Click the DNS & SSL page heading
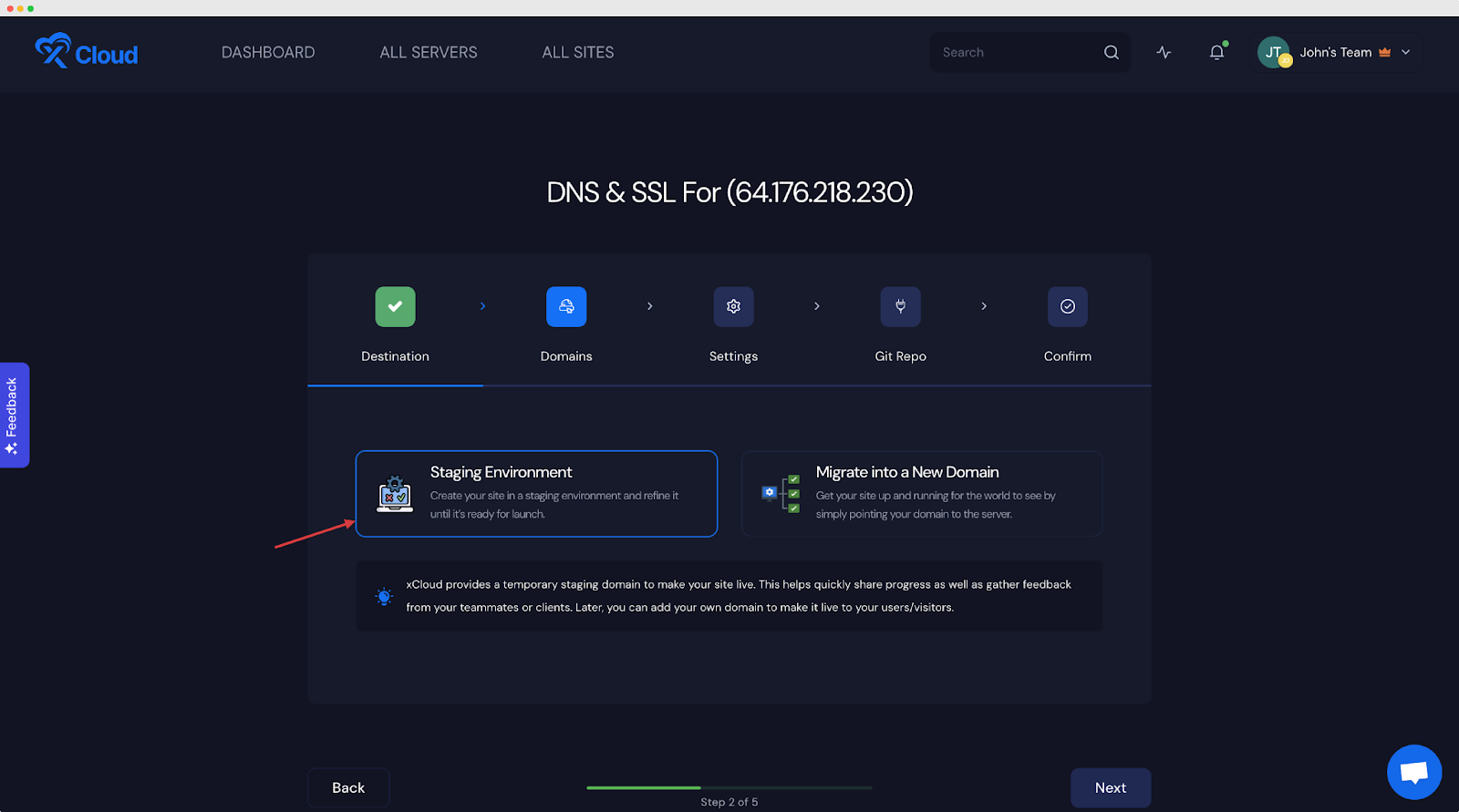The image size is (1459, 812). [x=729, y=192]
